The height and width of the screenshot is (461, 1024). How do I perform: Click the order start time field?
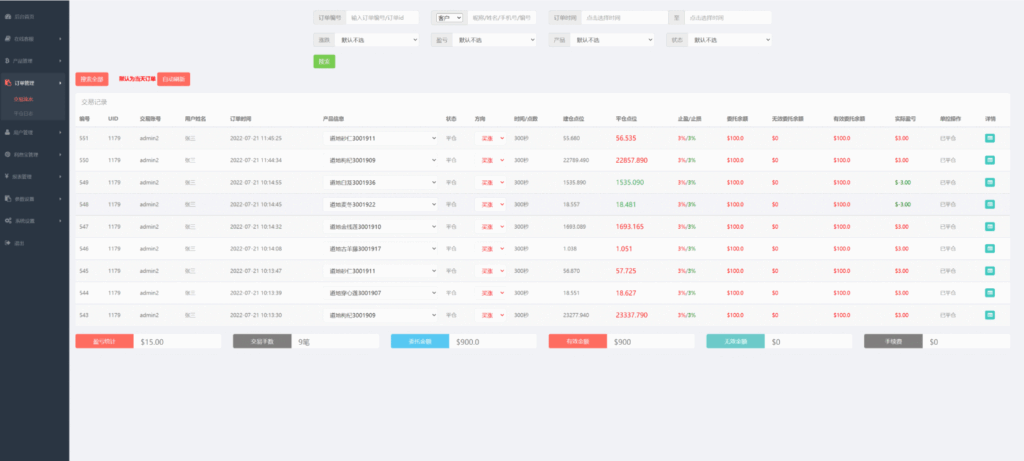623,18
